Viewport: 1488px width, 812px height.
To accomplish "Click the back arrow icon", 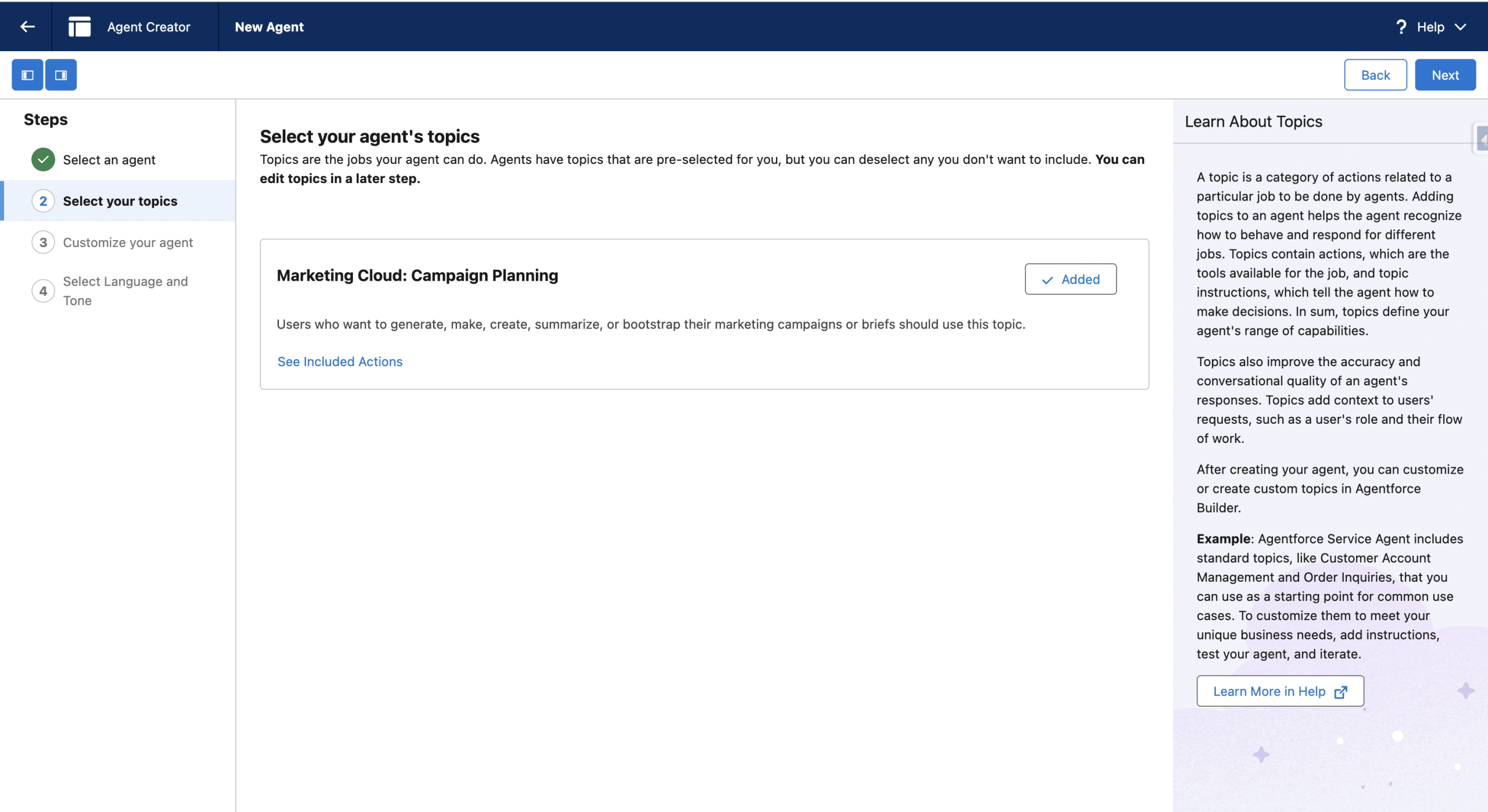I will coord(27,27).
